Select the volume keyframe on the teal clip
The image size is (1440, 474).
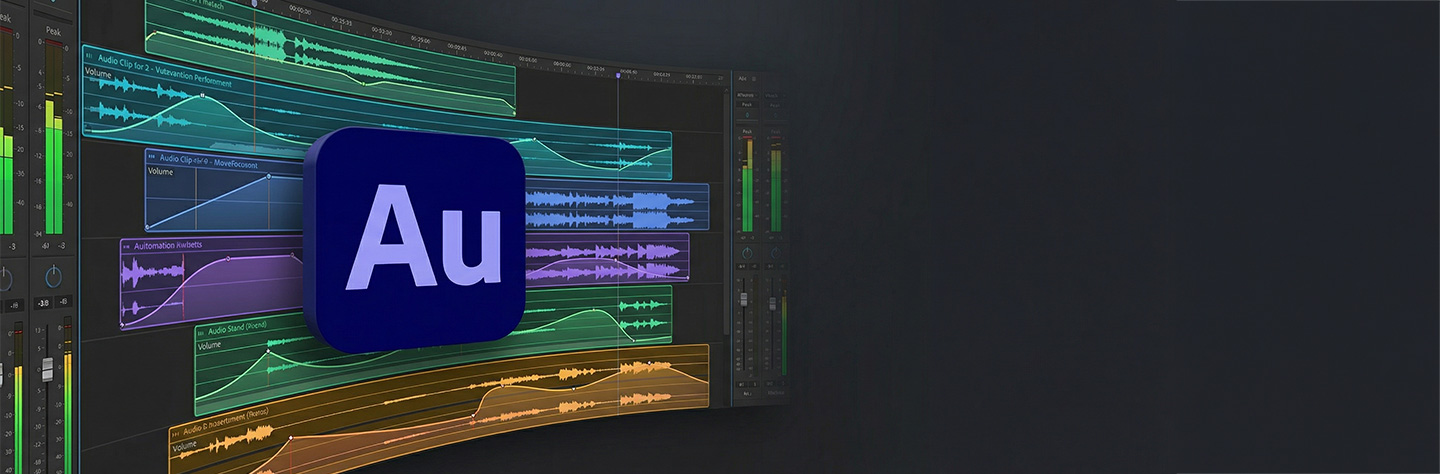point(202,96)
